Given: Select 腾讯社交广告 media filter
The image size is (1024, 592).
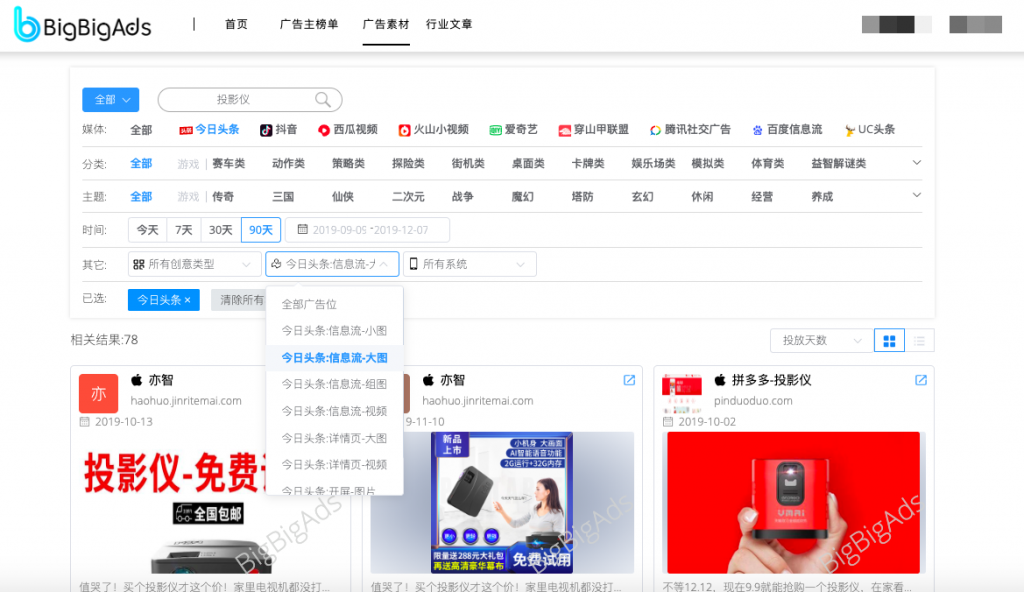Looking at the screenshot, I should [x=690, y=129].
